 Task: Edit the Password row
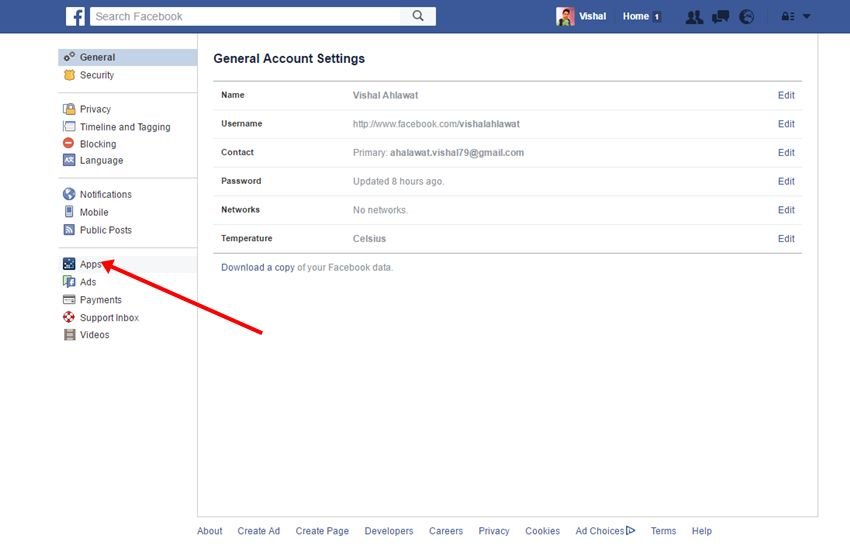(x=786, y=182)
